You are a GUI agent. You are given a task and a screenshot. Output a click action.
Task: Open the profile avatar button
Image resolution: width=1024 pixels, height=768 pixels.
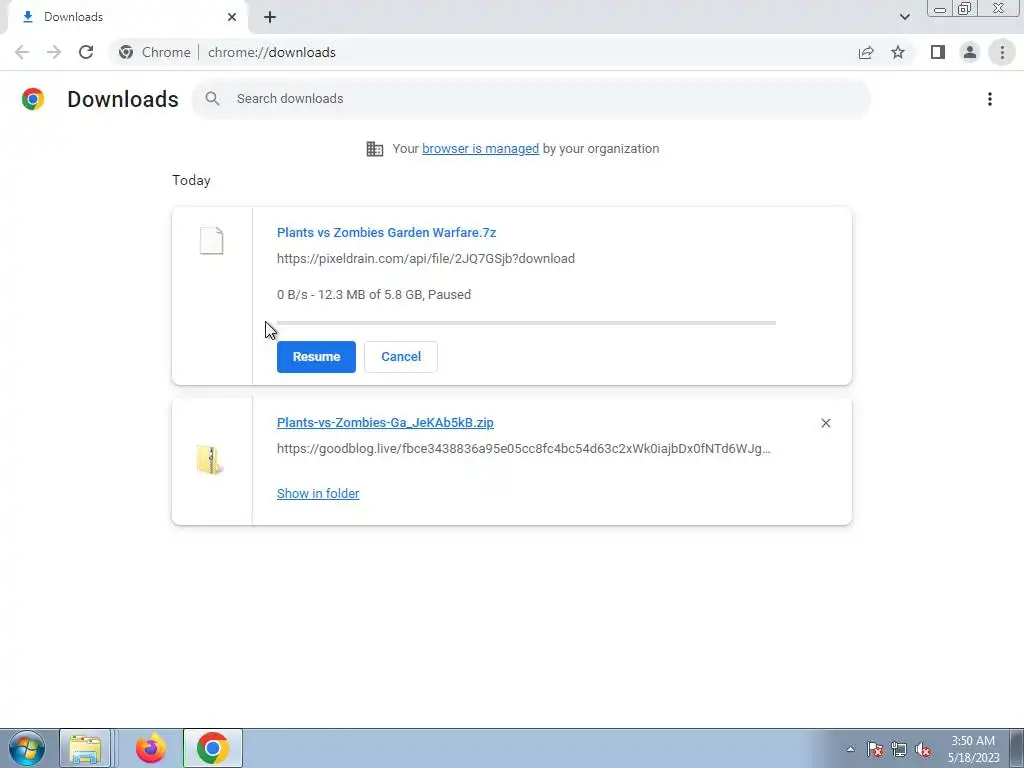970,52
